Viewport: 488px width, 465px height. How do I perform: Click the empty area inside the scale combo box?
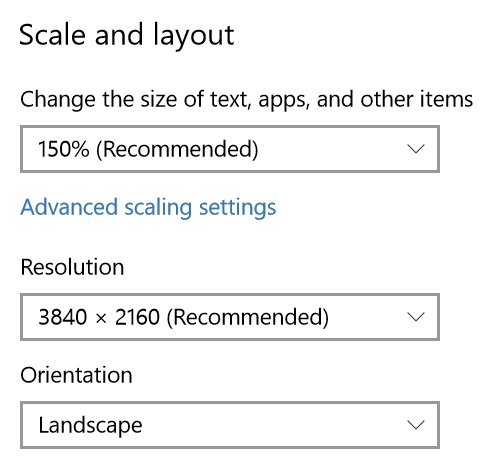tap(332, 149)
